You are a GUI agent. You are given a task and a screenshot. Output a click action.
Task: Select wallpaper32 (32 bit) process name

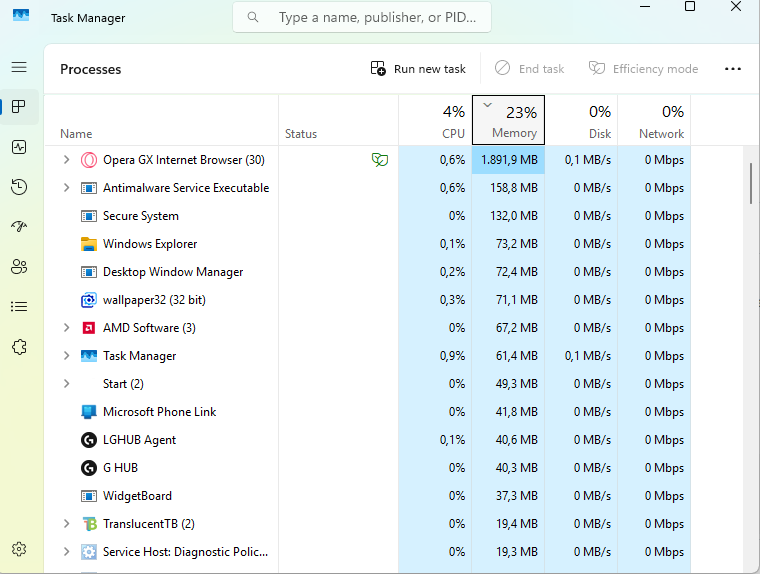click(x=154, y=300)
